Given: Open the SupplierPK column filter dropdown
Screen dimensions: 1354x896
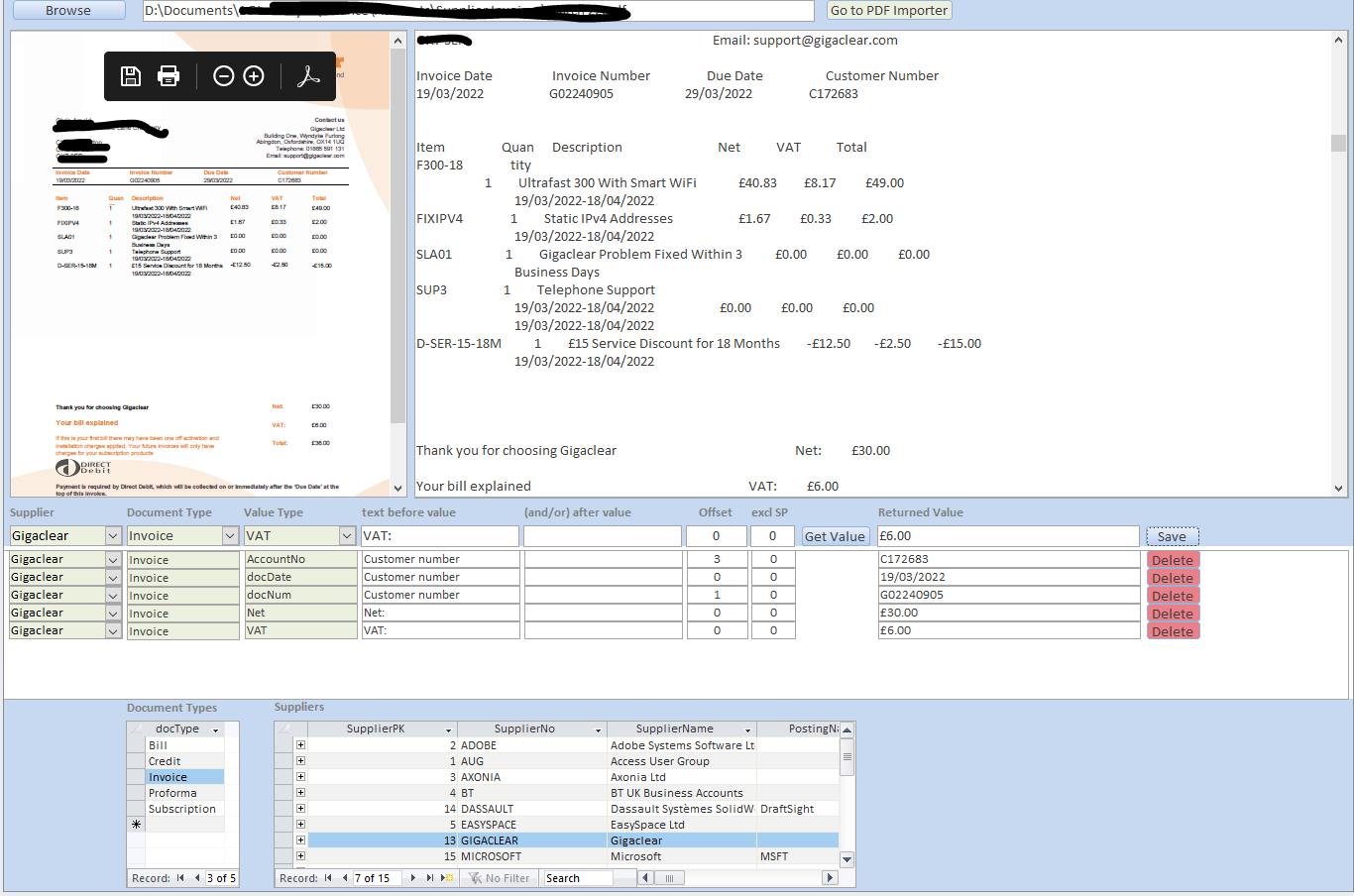Looking at the screenshot, I should click(448, 729).
